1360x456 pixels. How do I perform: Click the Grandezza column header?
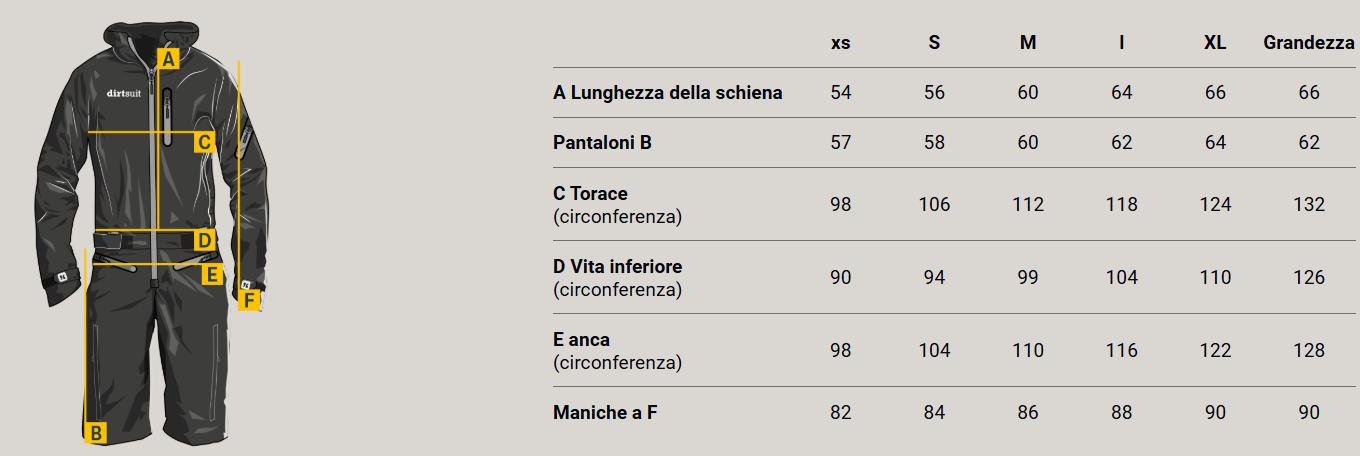pyautogui.click(x=1309, y=43)
